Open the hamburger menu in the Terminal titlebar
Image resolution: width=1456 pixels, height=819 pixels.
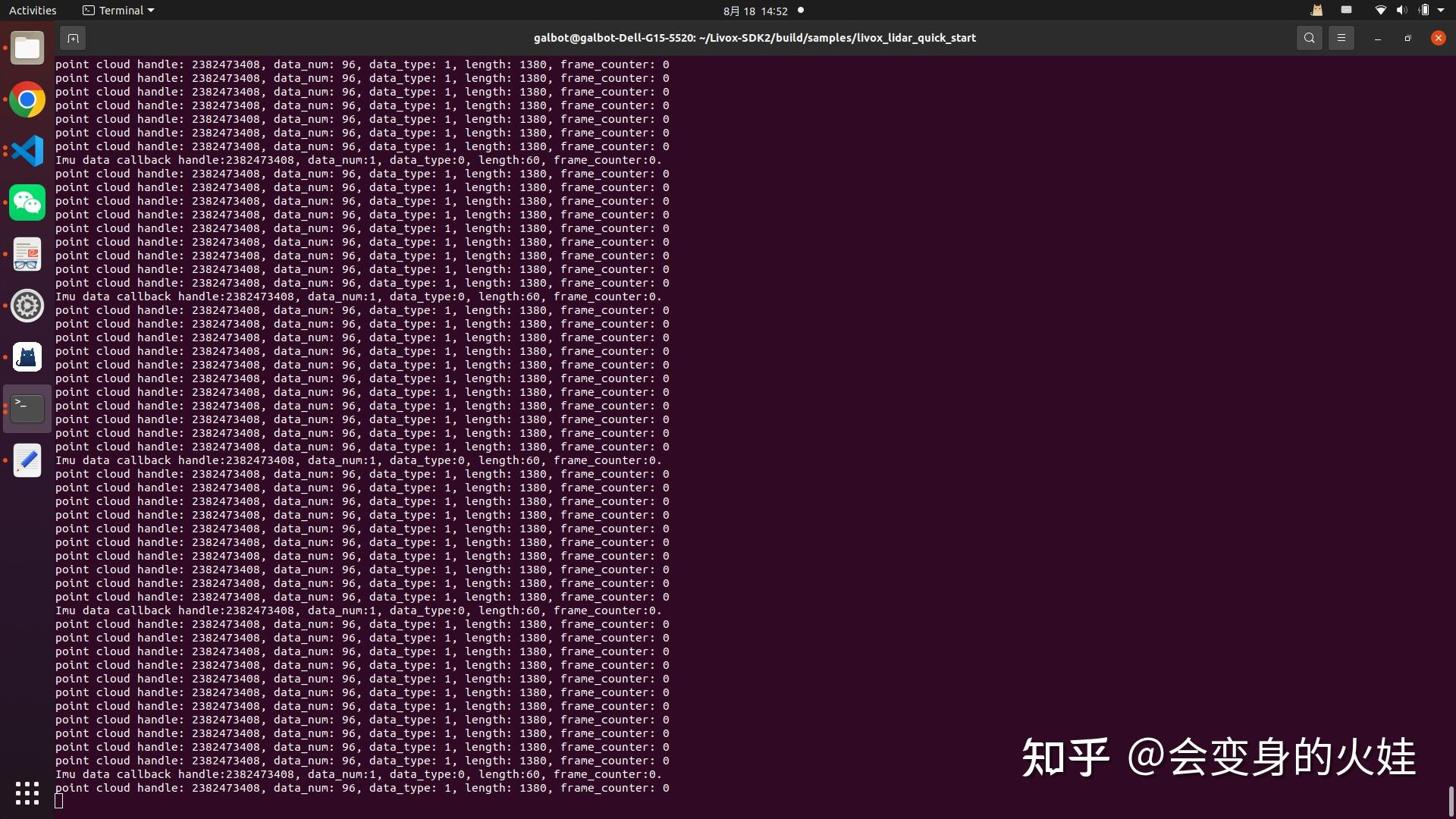point(1341,38)
